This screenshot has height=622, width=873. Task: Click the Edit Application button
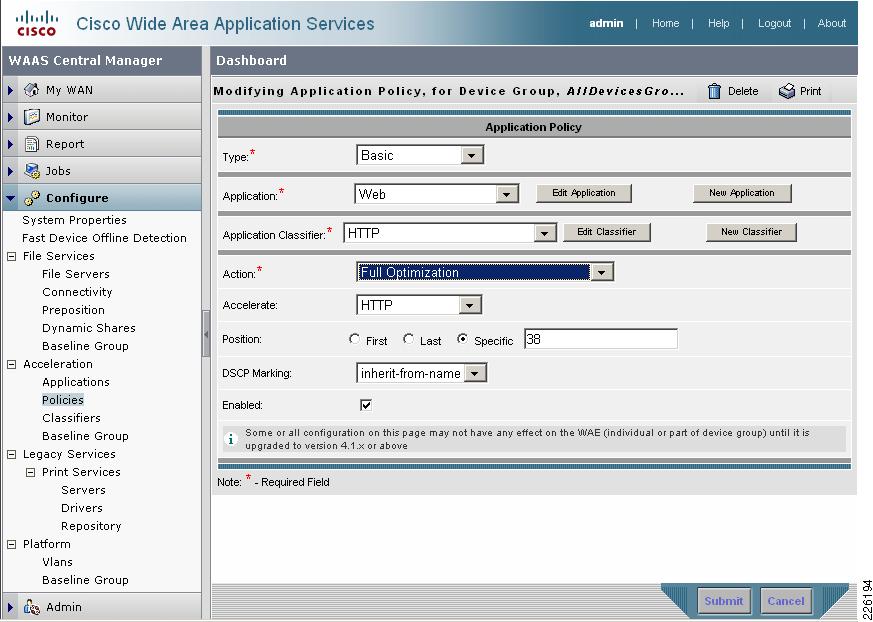(583, 193)
